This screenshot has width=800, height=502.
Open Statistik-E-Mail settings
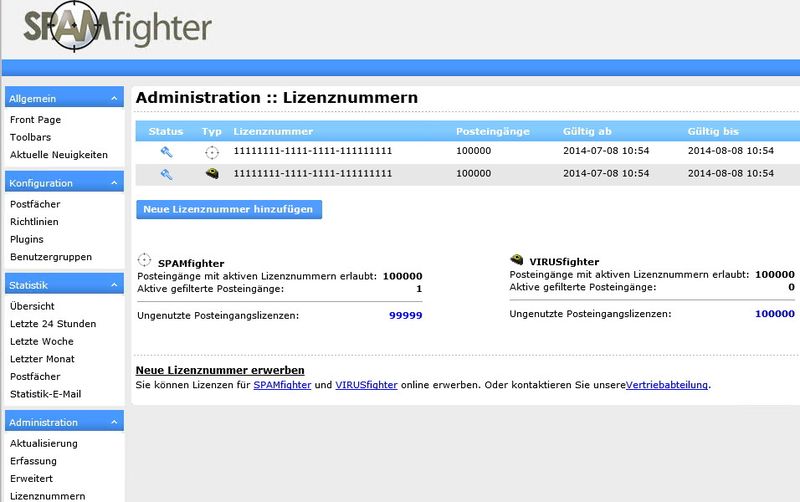point(45,394)
